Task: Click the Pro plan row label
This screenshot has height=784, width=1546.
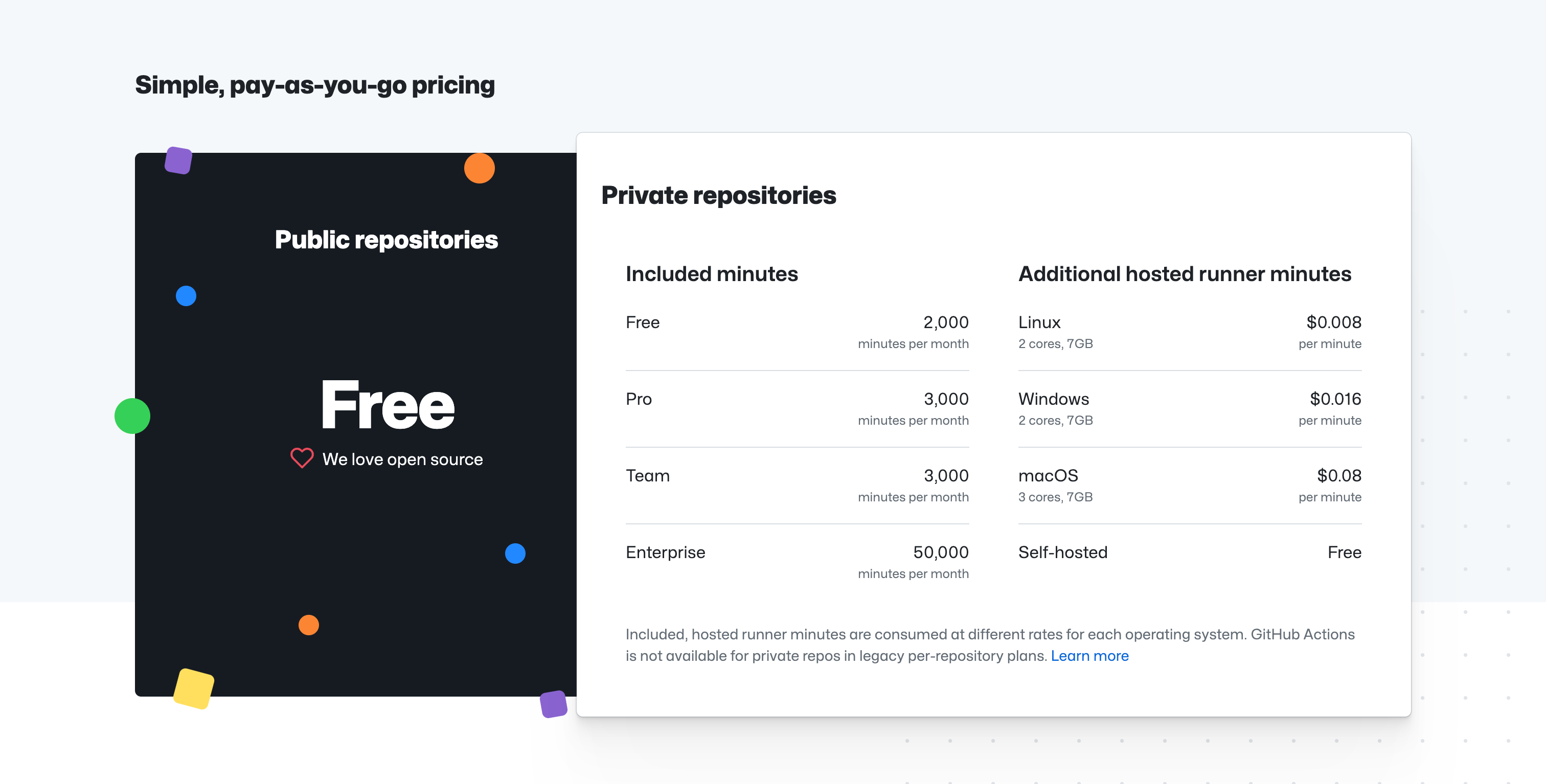Action: tap(639, 399)
